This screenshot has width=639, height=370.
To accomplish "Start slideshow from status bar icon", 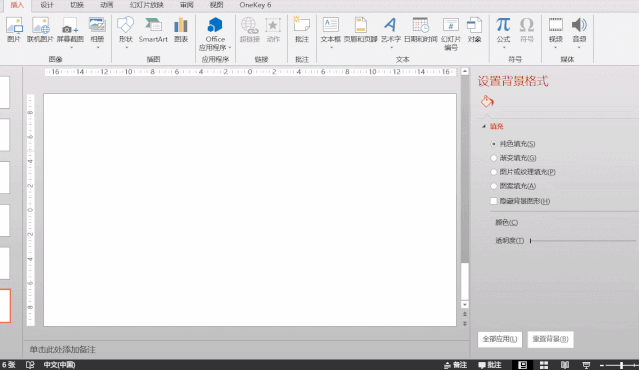I will click(586, 365).
